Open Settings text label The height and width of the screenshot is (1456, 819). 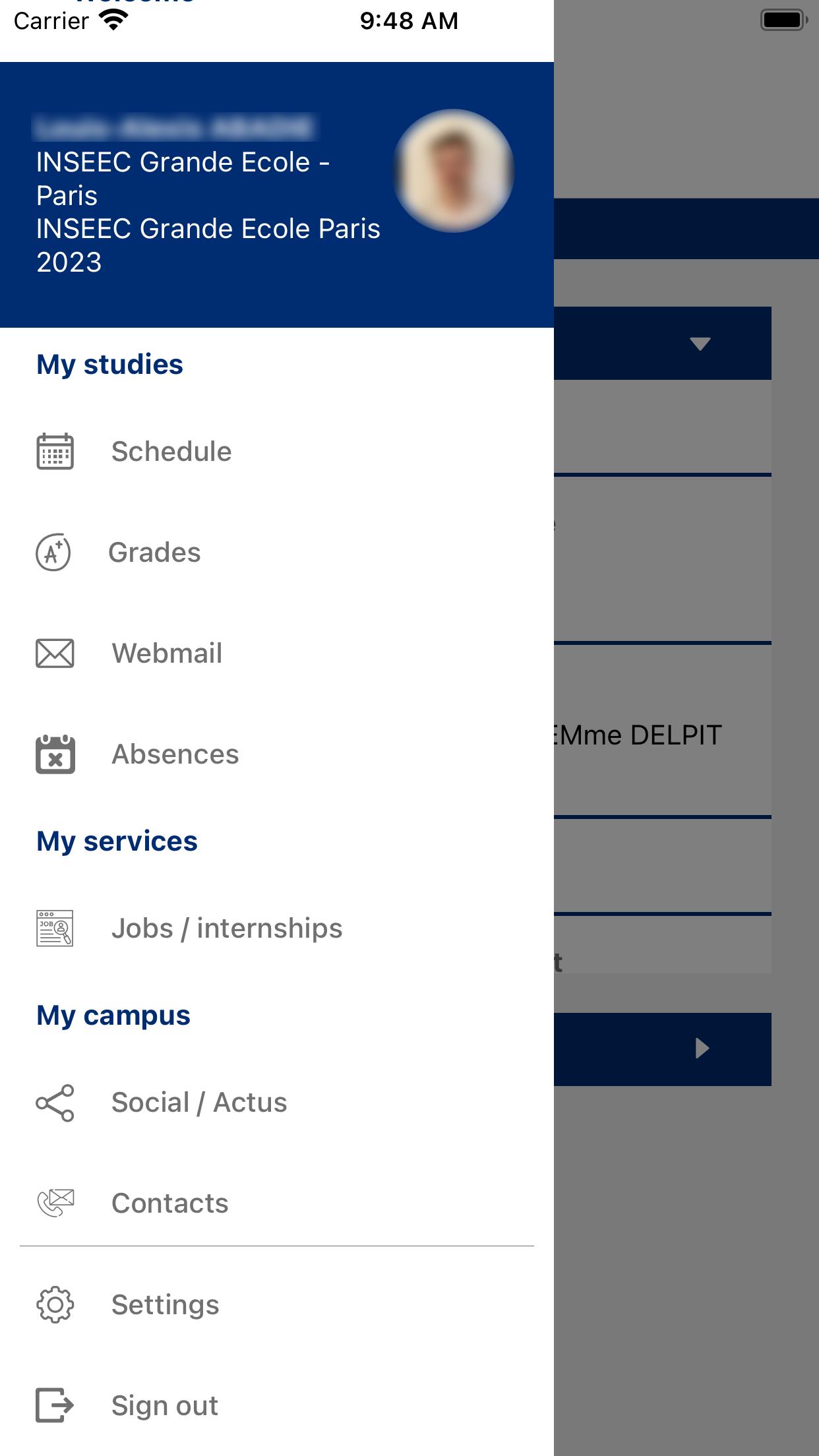166,1304
